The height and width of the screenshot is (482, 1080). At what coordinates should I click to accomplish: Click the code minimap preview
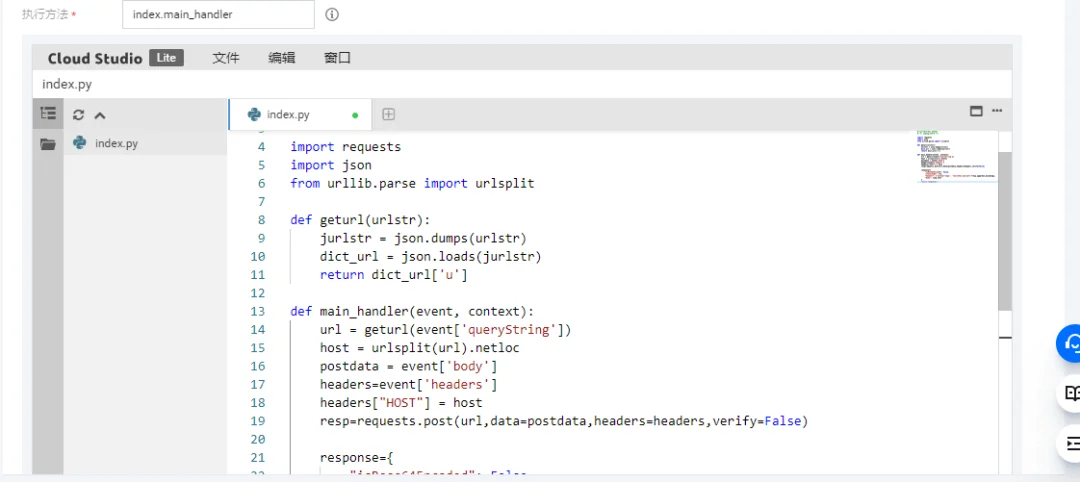[x=956, y=156]
